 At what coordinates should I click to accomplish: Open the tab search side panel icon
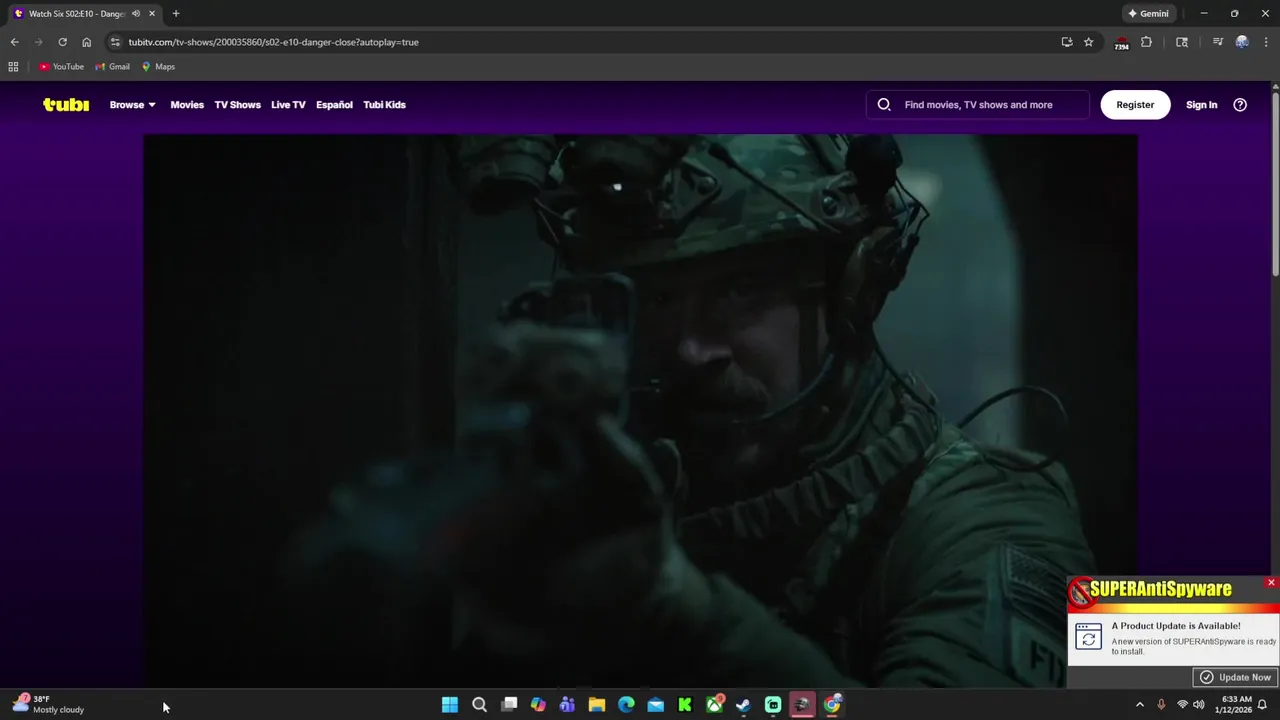(1182, 42)
